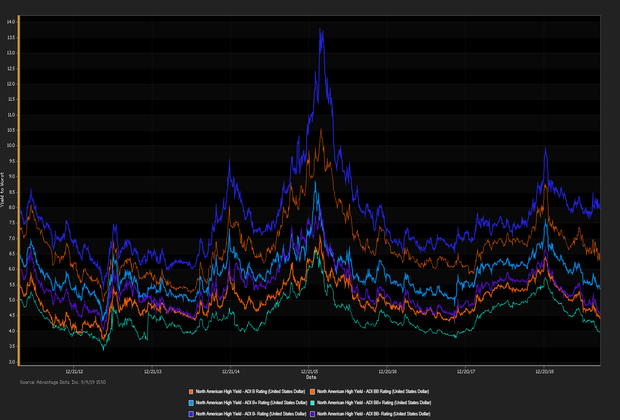The height and width of the screenshot is (420, 620).
Task: Click the 12.0 y-axis value
Action: tap(11, 84)
